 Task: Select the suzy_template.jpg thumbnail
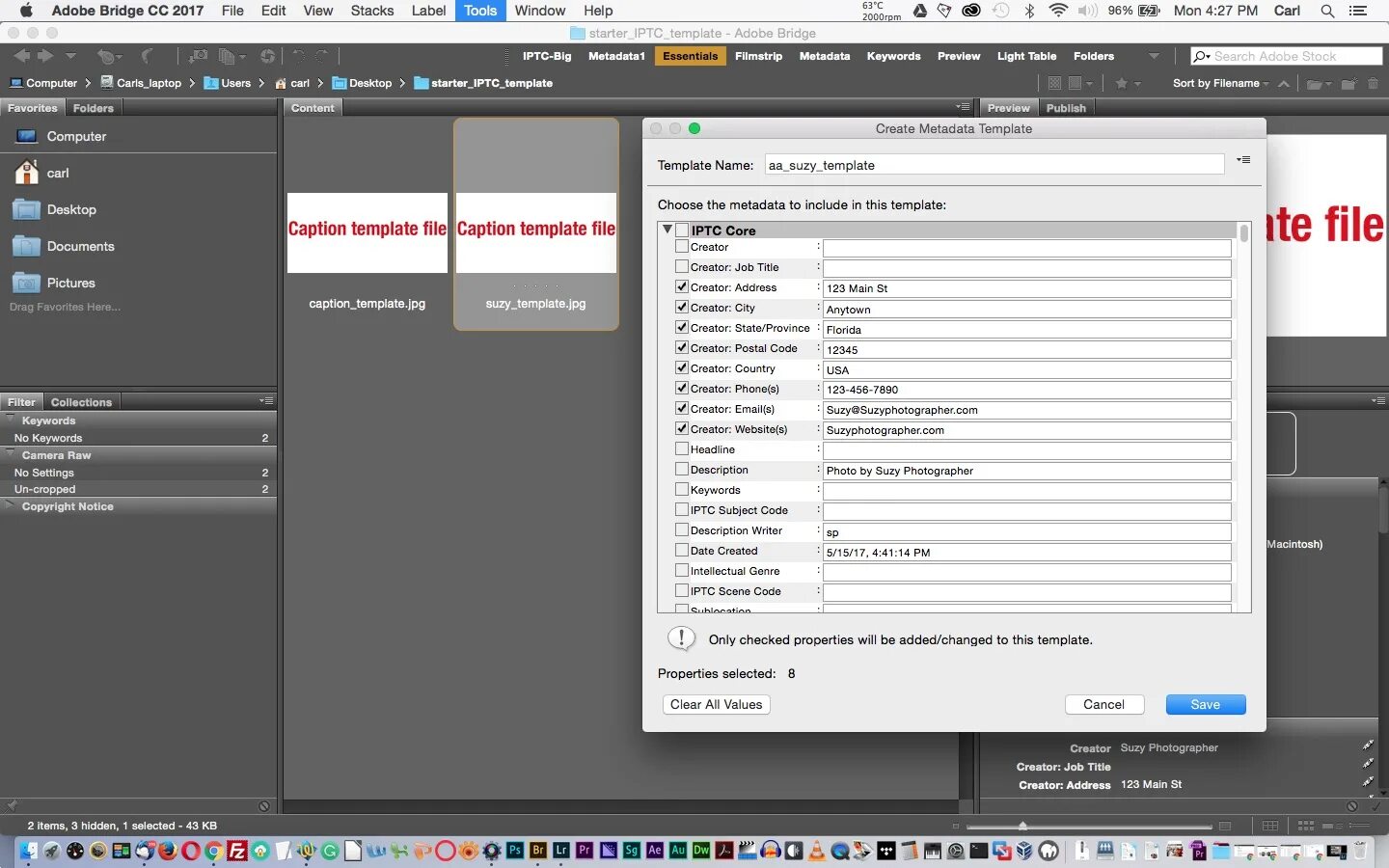click(536, 230)
